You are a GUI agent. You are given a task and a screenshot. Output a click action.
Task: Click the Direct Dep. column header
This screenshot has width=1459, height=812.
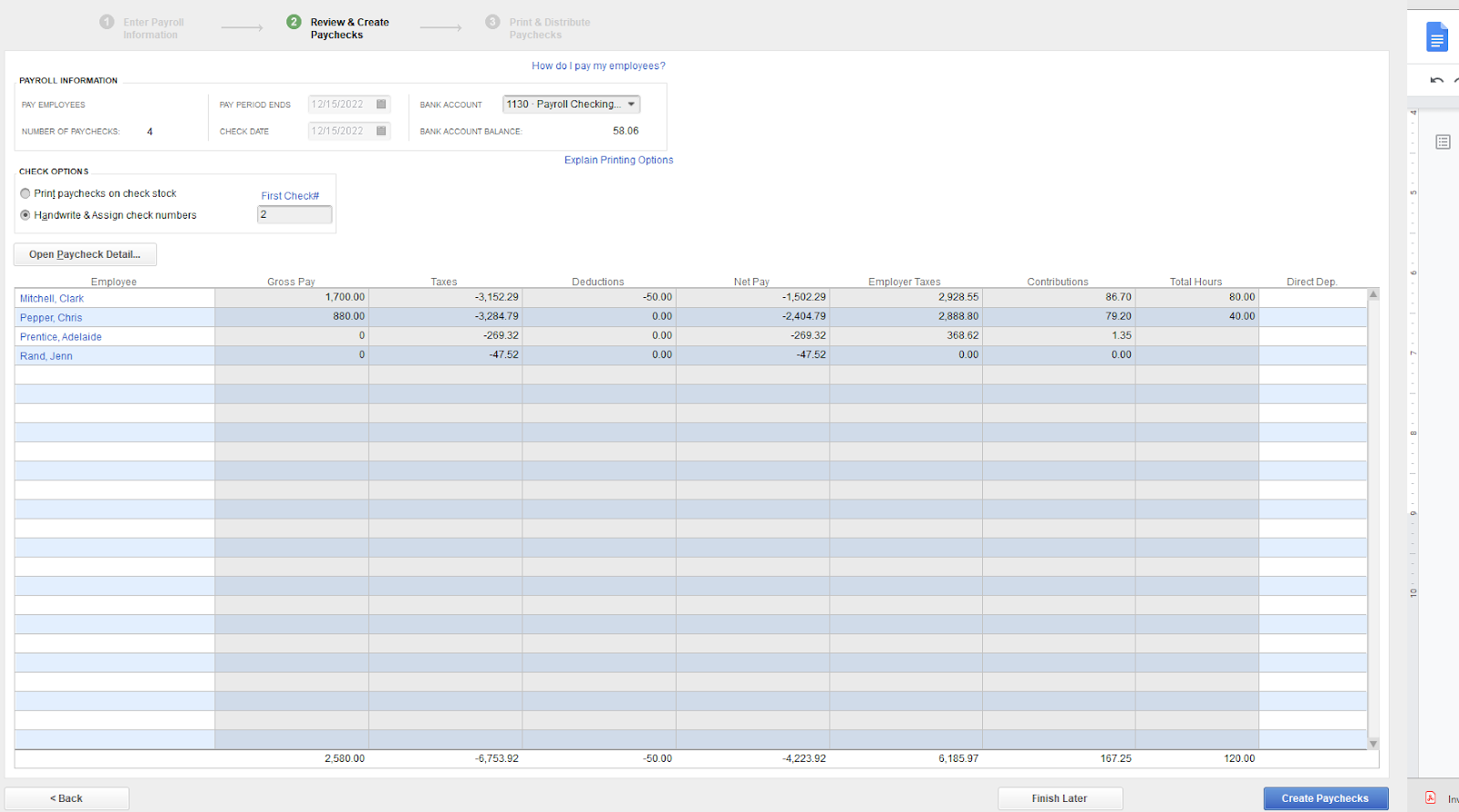pyautogui.click(x=1312, y=282)
